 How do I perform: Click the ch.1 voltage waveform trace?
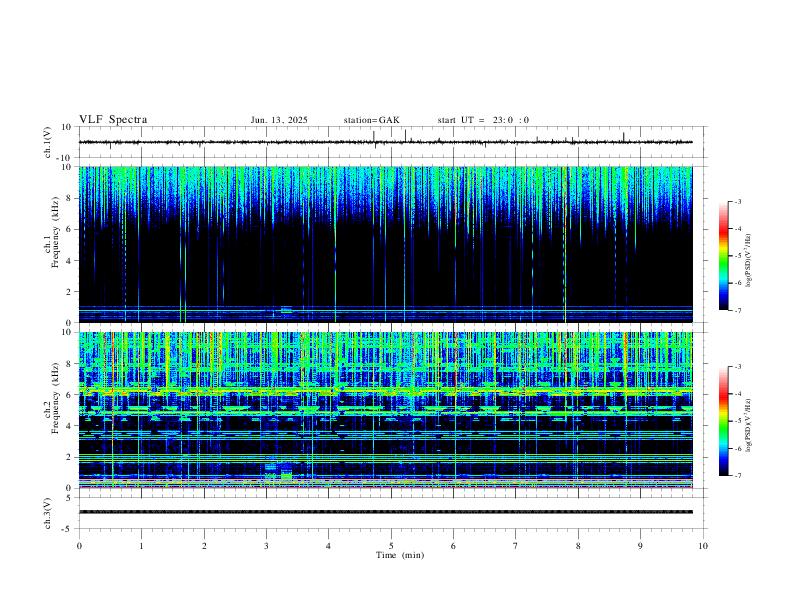click(385, 142)
